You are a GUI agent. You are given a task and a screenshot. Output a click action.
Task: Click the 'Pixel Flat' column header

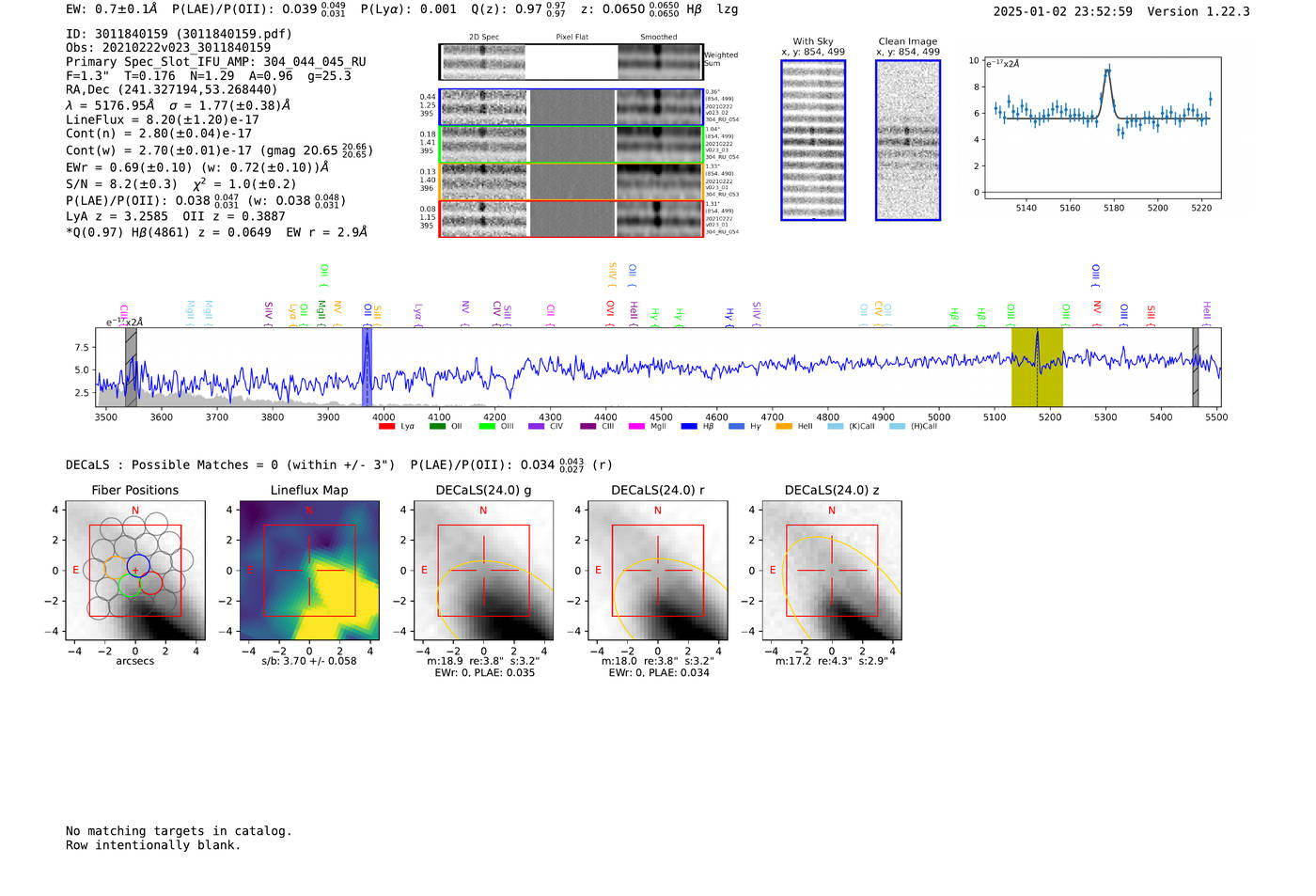pos(572,38)
